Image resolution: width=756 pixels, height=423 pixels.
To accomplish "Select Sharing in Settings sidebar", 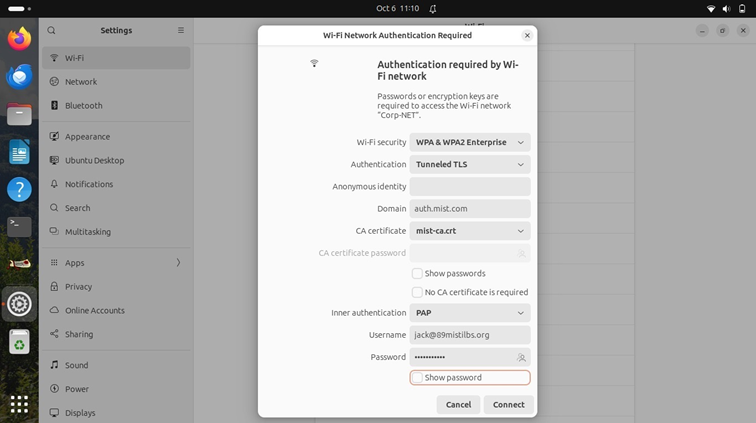I will coord(116,334).
